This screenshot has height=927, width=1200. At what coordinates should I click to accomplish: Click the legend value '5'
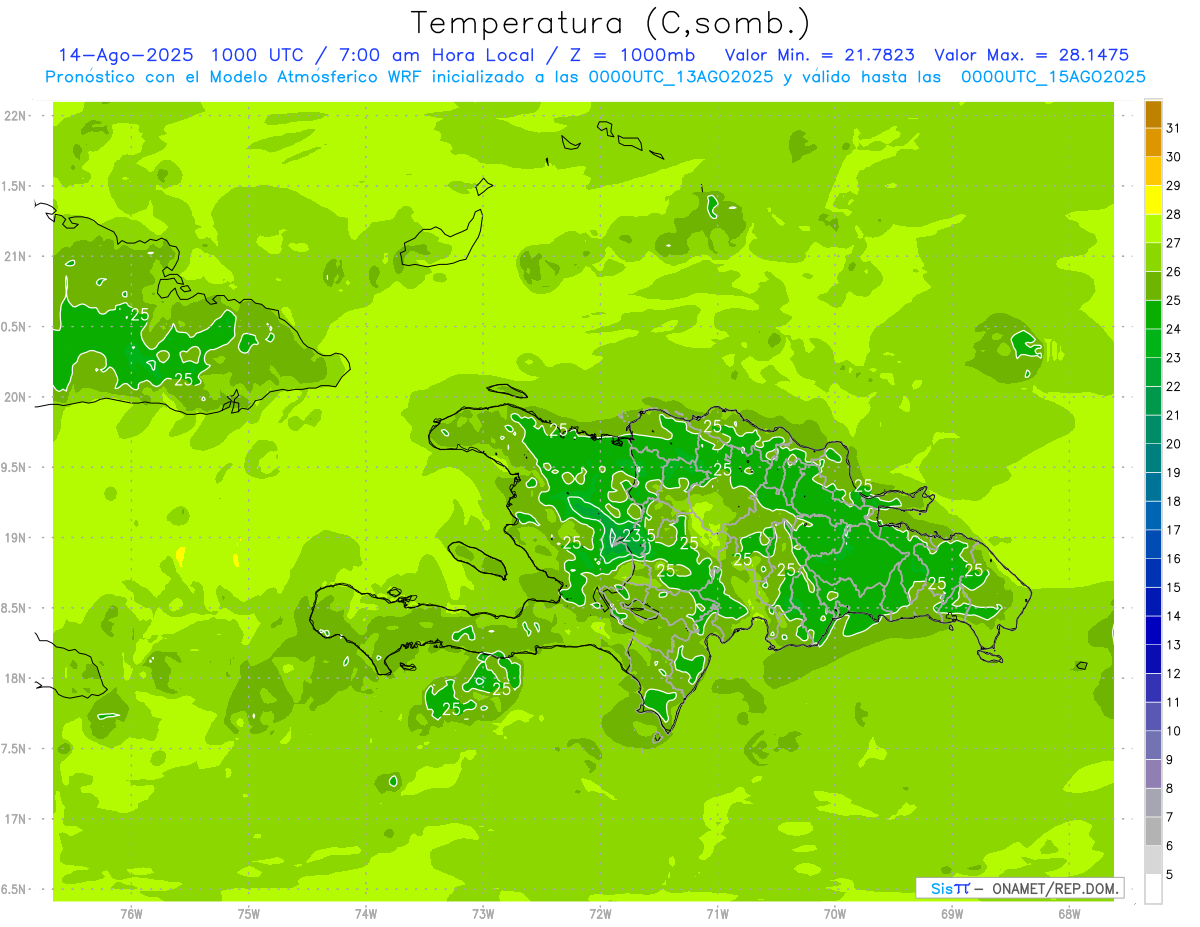tap(1170, 875)
